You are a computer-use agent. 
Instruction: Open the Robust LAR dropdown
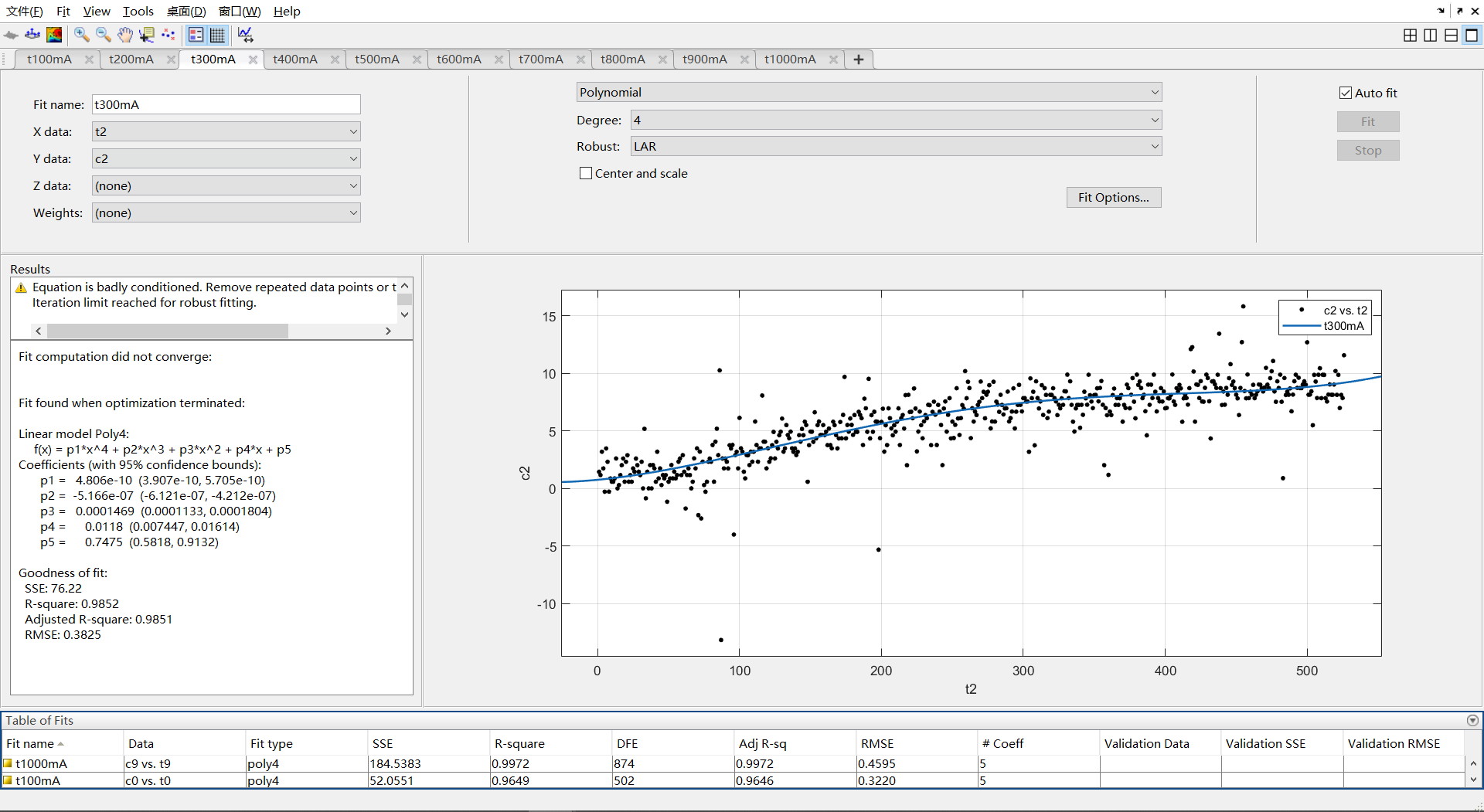896,146
